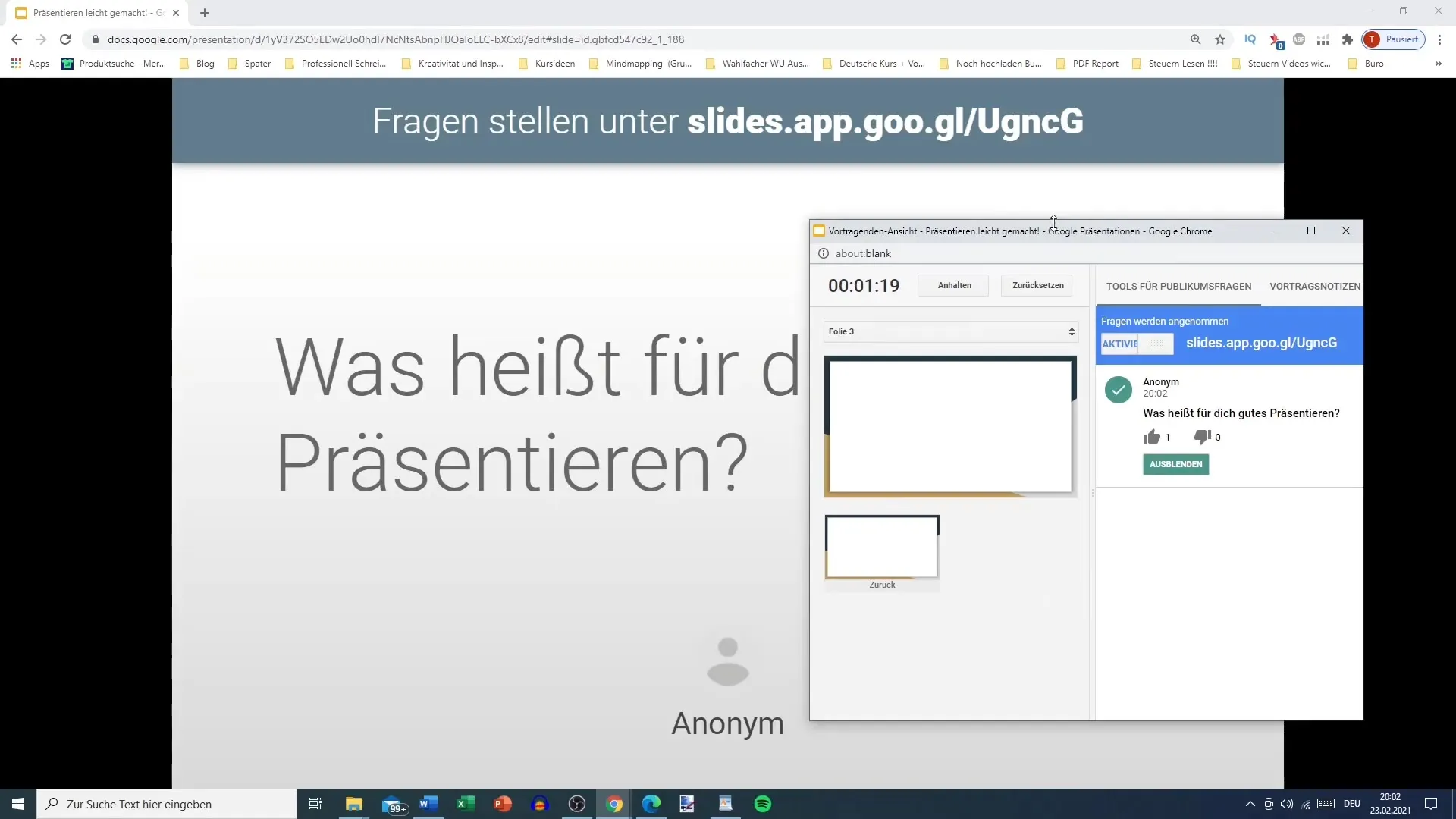This screenshot has width=1456, height=819.
Task: Toggle the AKTIVIERT audience questions switch
Action: pos(1137,344)
